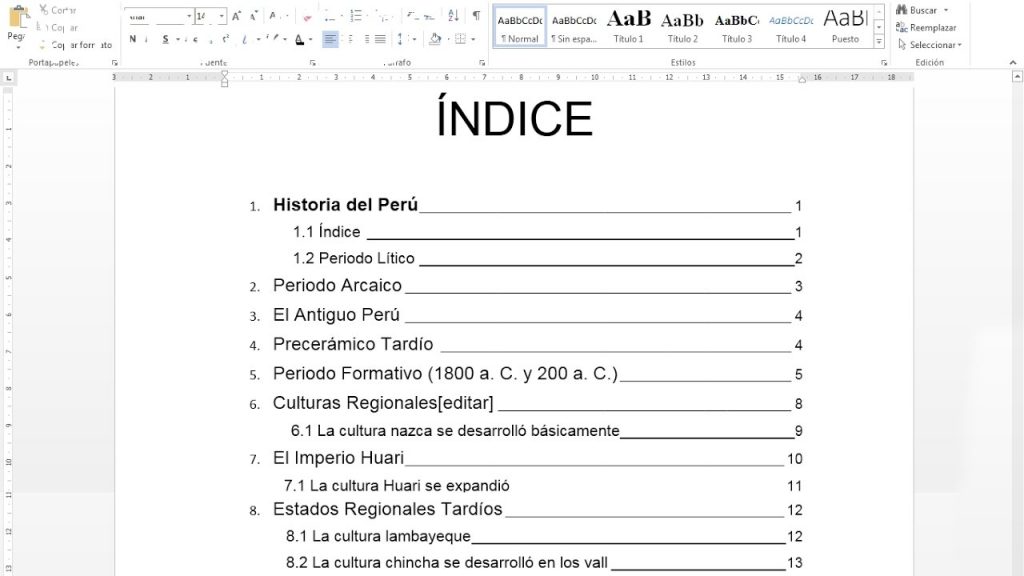
Task: Click the Ordenar alphabetical sort icon
Action: [453, 16]
